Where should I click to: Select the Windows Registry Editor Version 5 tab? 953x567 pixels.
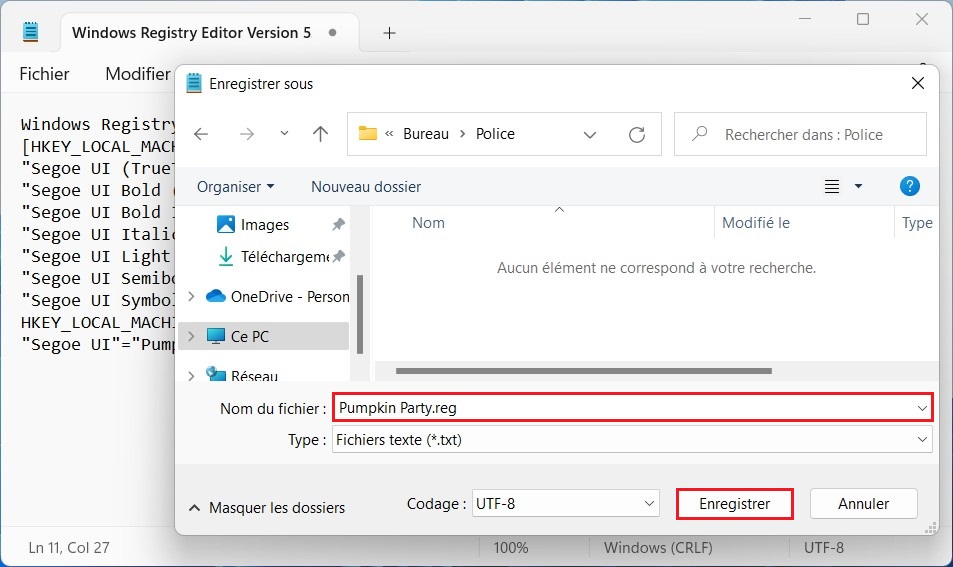[191, 33]
